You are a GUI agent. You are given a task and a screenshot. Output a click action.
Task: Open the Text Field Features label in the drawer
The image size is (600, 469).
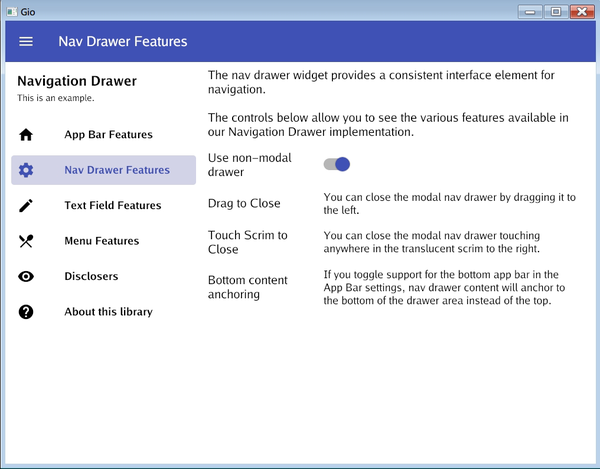click(x=112, y=206)
